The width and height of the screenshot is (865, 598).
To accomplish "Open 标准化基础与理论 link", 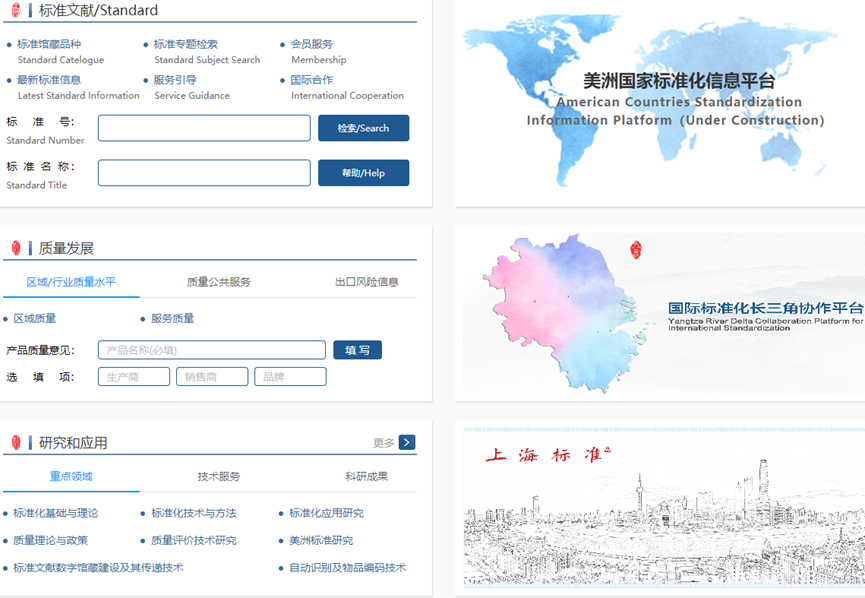I will tap(56, 513).
